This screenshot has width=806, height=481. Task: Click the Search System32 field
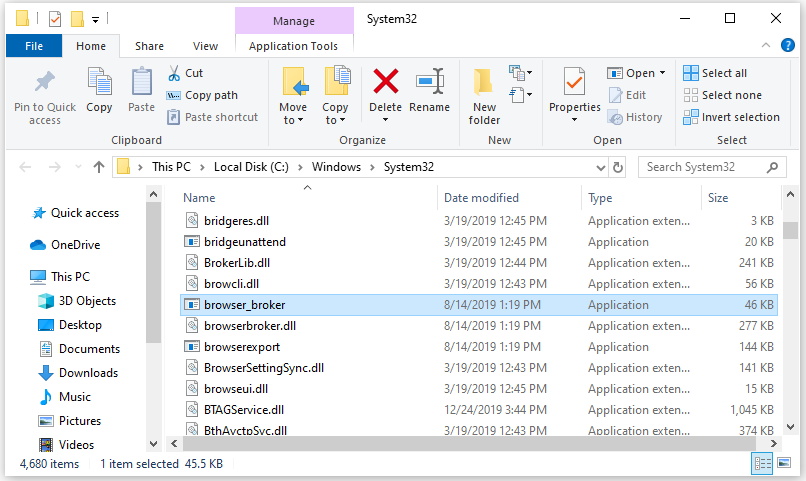pyautogui.click(x=711, y=167)
